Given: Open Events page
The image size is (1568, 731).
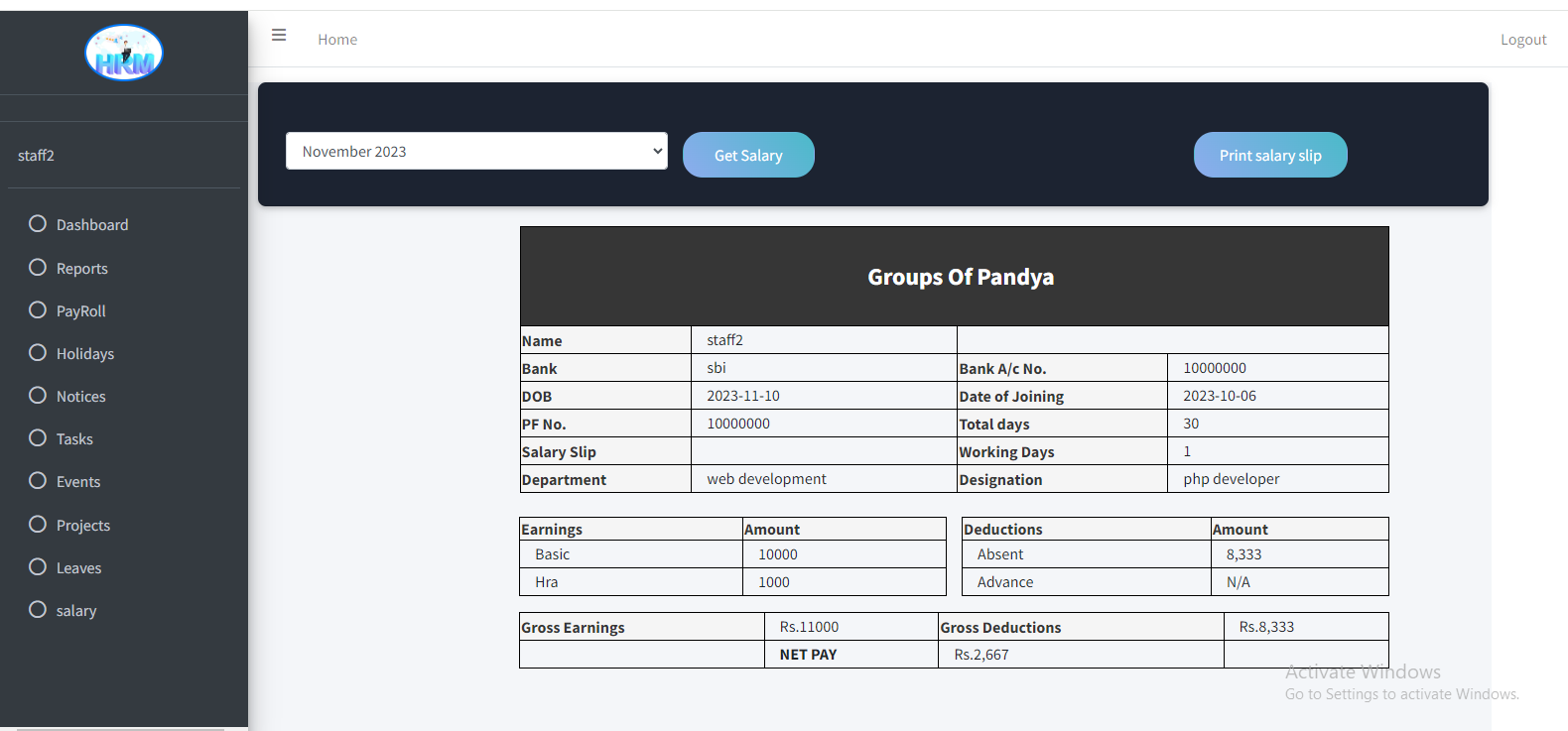Looking at the screenshot, I should [78, 482].
